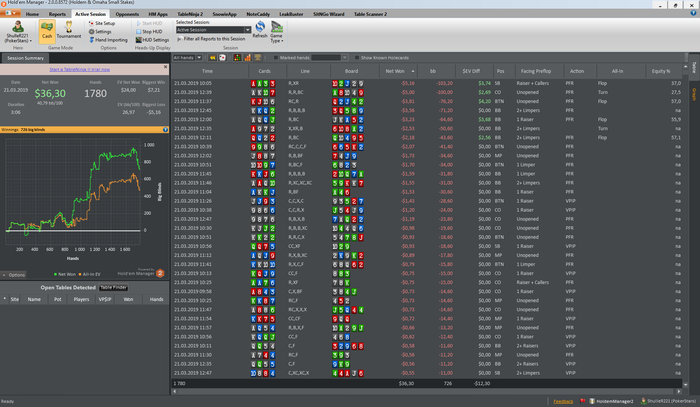Image resolution: width=700 pixels, height=407 pixels.
Task: Sort open tables by VP$IP header
Action: click(104, 299)
